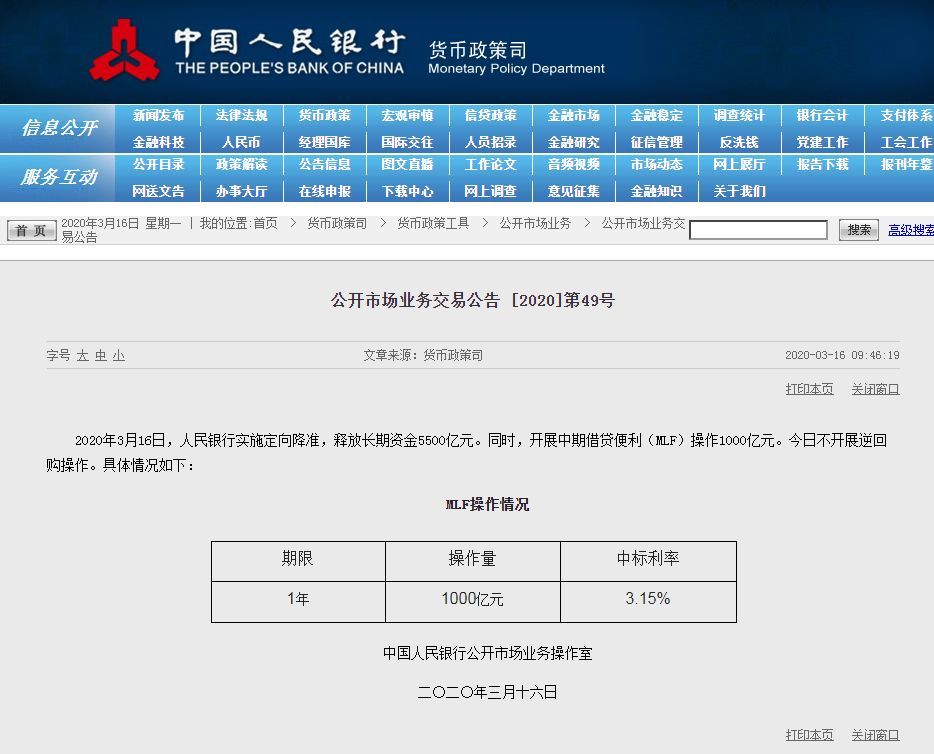Open 高级搜索 advanced search link
Image resolution: width=934 pixels, height=754 pixels.
click(911, 230)
